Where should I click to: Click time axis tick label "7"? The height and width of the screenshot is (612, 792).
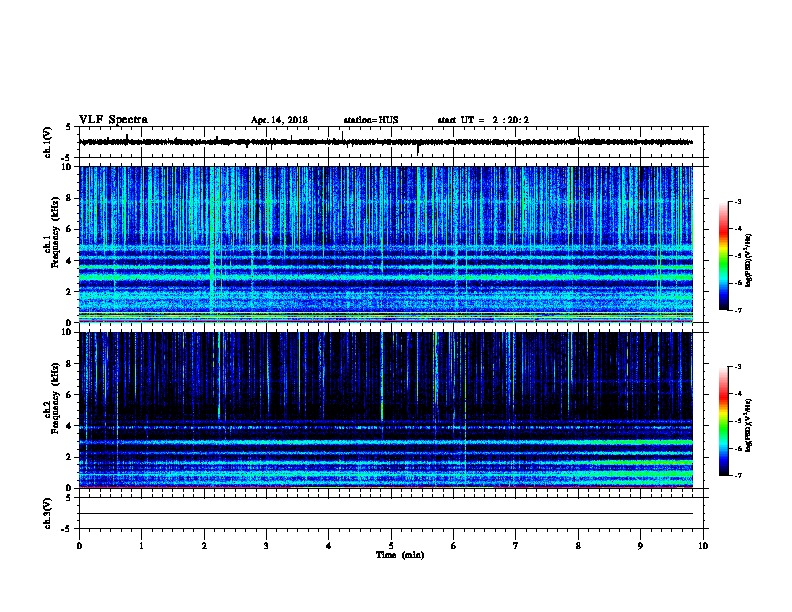(x=516, y=546)
